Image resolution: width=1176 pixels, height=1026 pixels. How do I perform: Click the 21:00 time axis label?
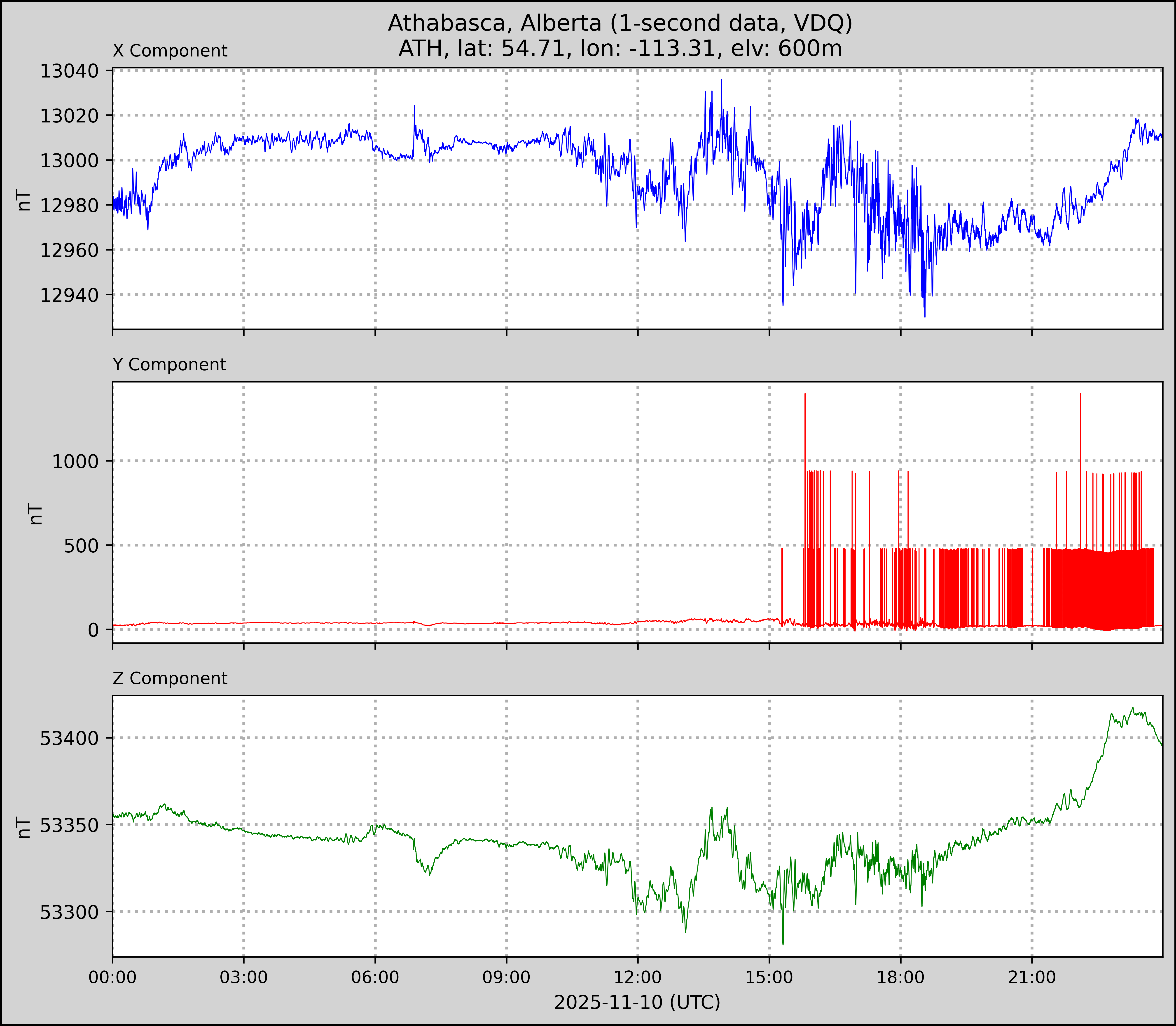pos(1032,977)
